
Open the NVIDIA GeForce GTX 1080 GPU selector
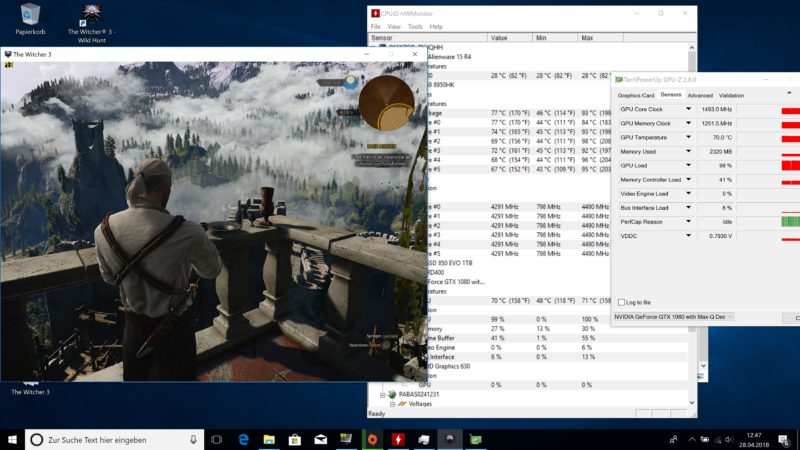[673, 317]
